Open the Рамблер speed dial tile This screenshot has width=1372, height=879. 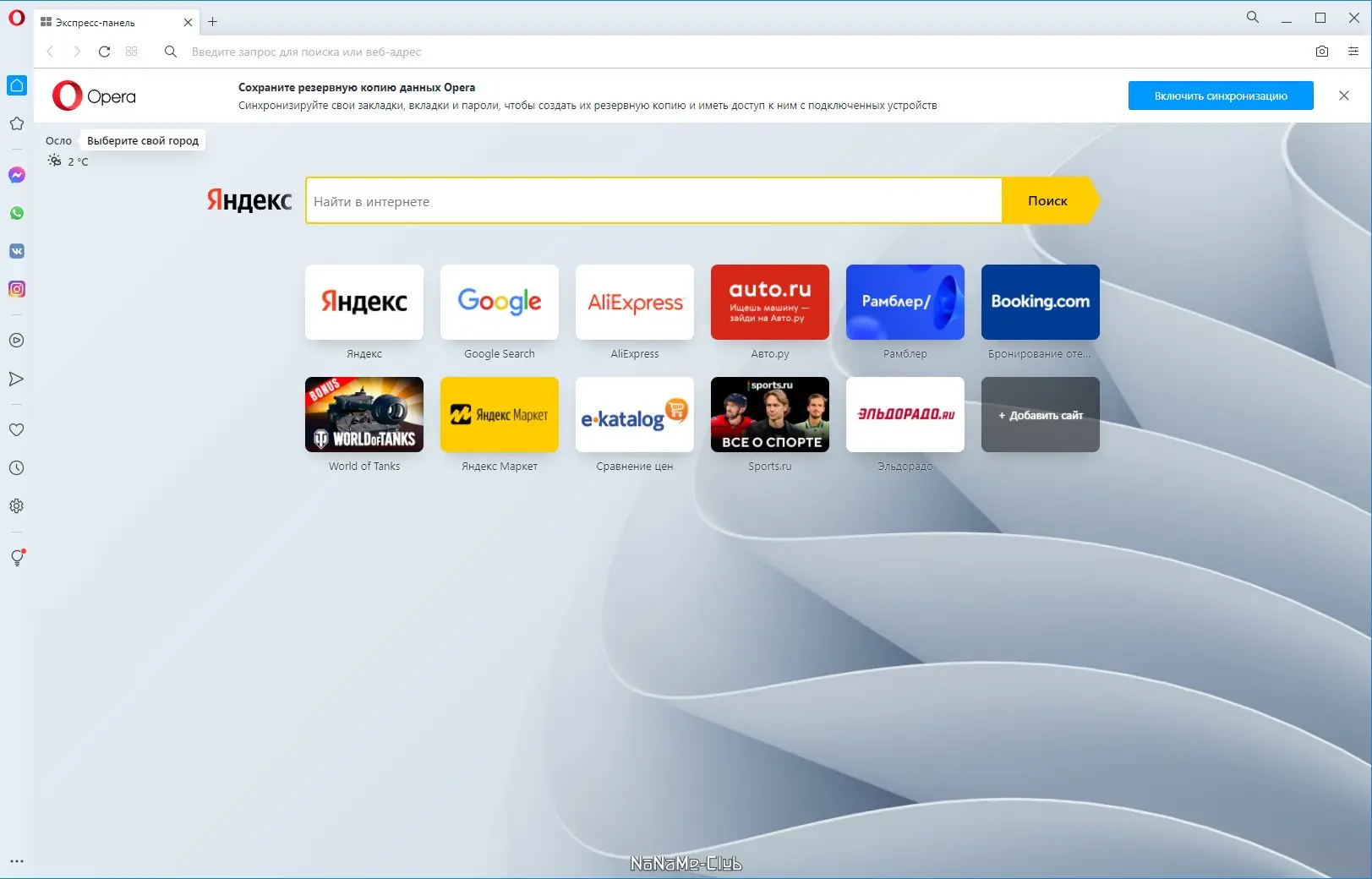pos(905,302)
